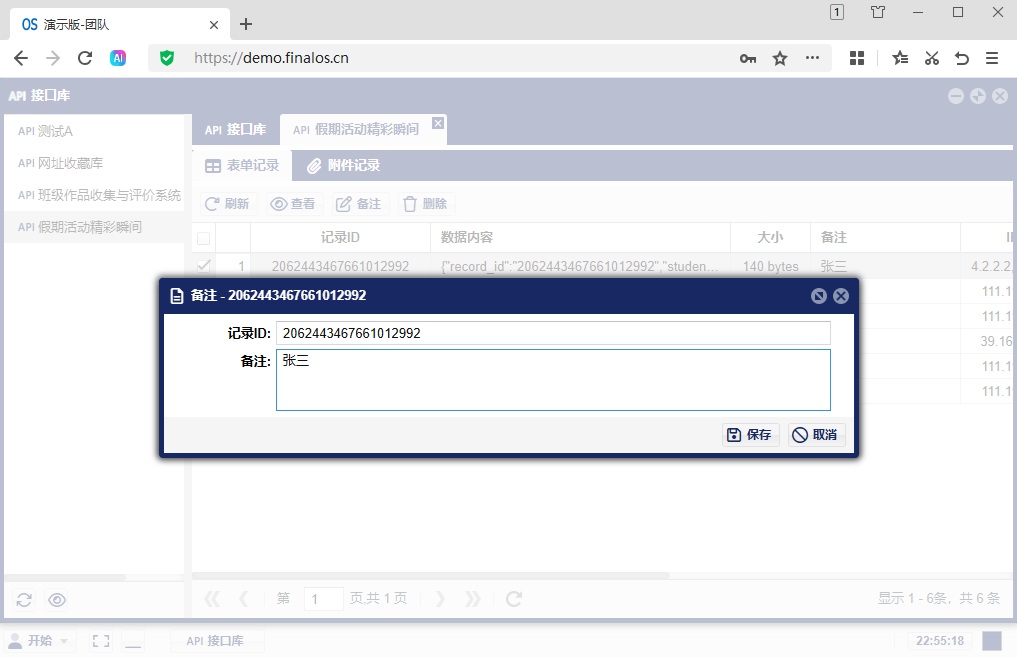Close the API 接口库 inner window

click(1000, 96)
